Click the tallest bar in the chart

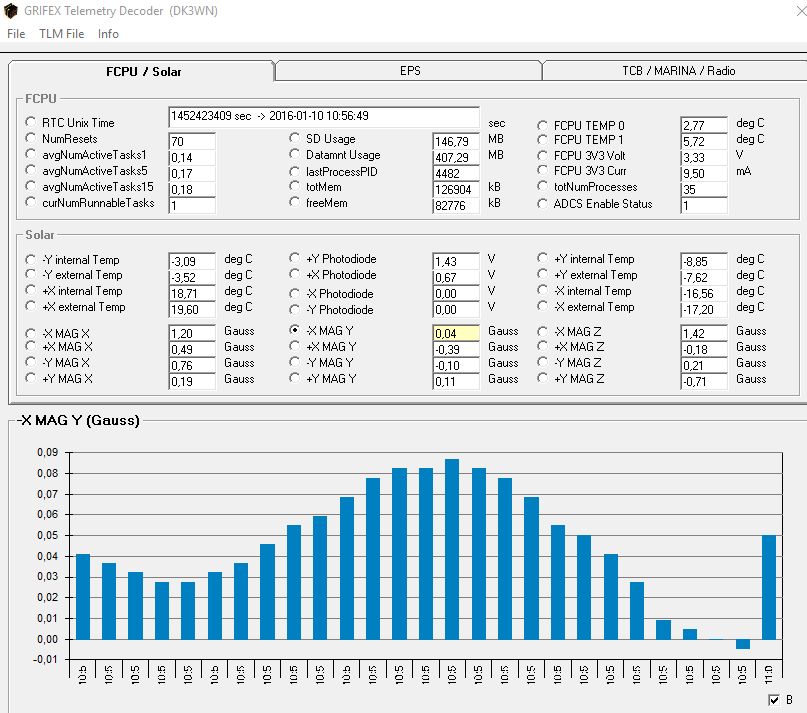click(x=452, y=549)
